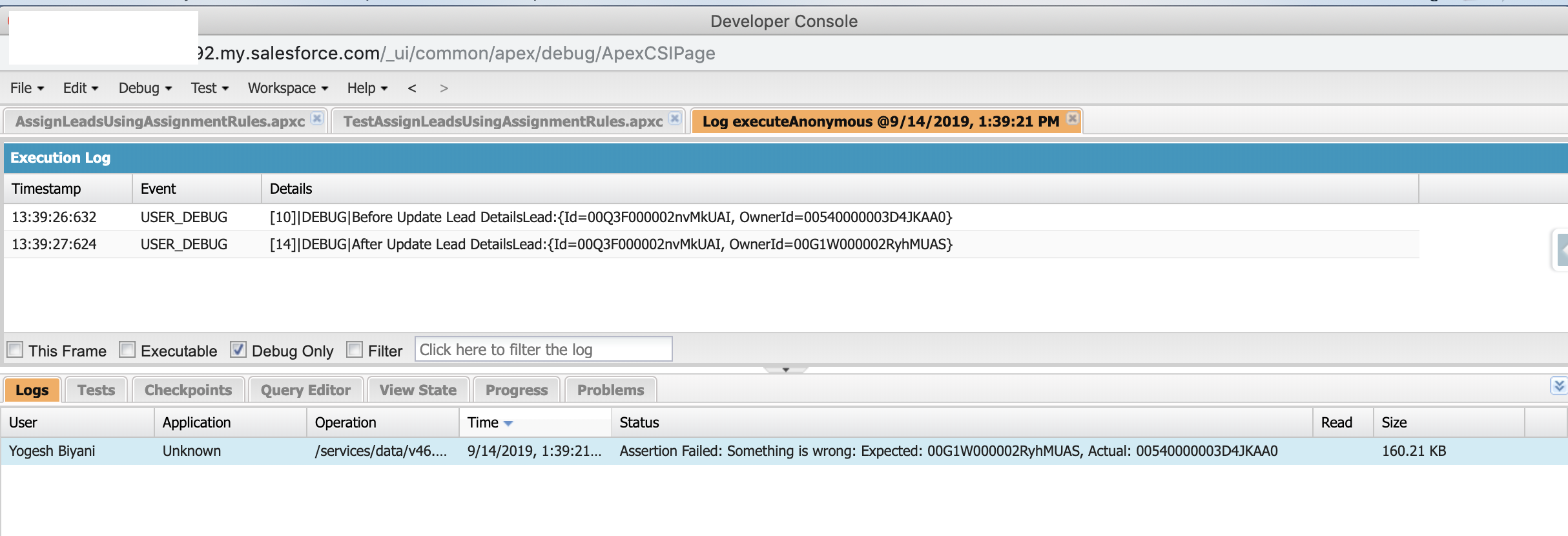Click the filter log text field
Screen dimensions: 1568x536
543,349
